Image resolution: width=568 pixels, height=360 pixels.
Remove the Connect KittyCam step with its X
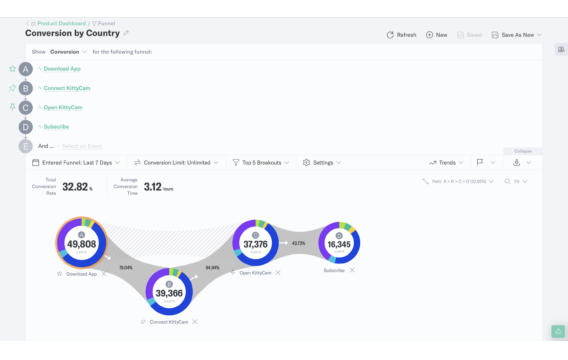pyautogui.click(x=195, y=322)
